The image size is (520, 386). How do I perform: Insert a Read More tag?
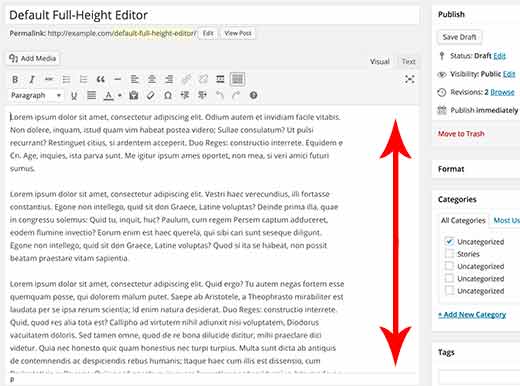pos(220,79)
